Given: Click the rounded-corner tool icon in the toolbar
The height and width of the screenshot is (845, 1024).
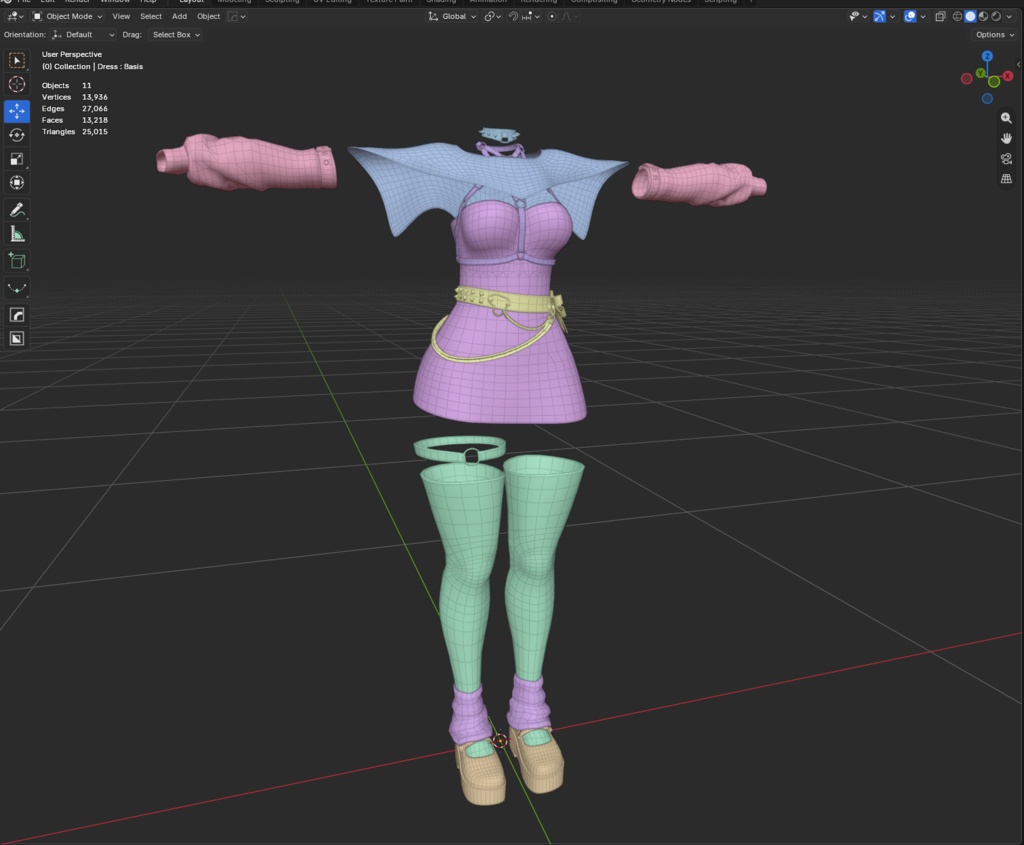Looking at the screenshot, I should point(17,315).
